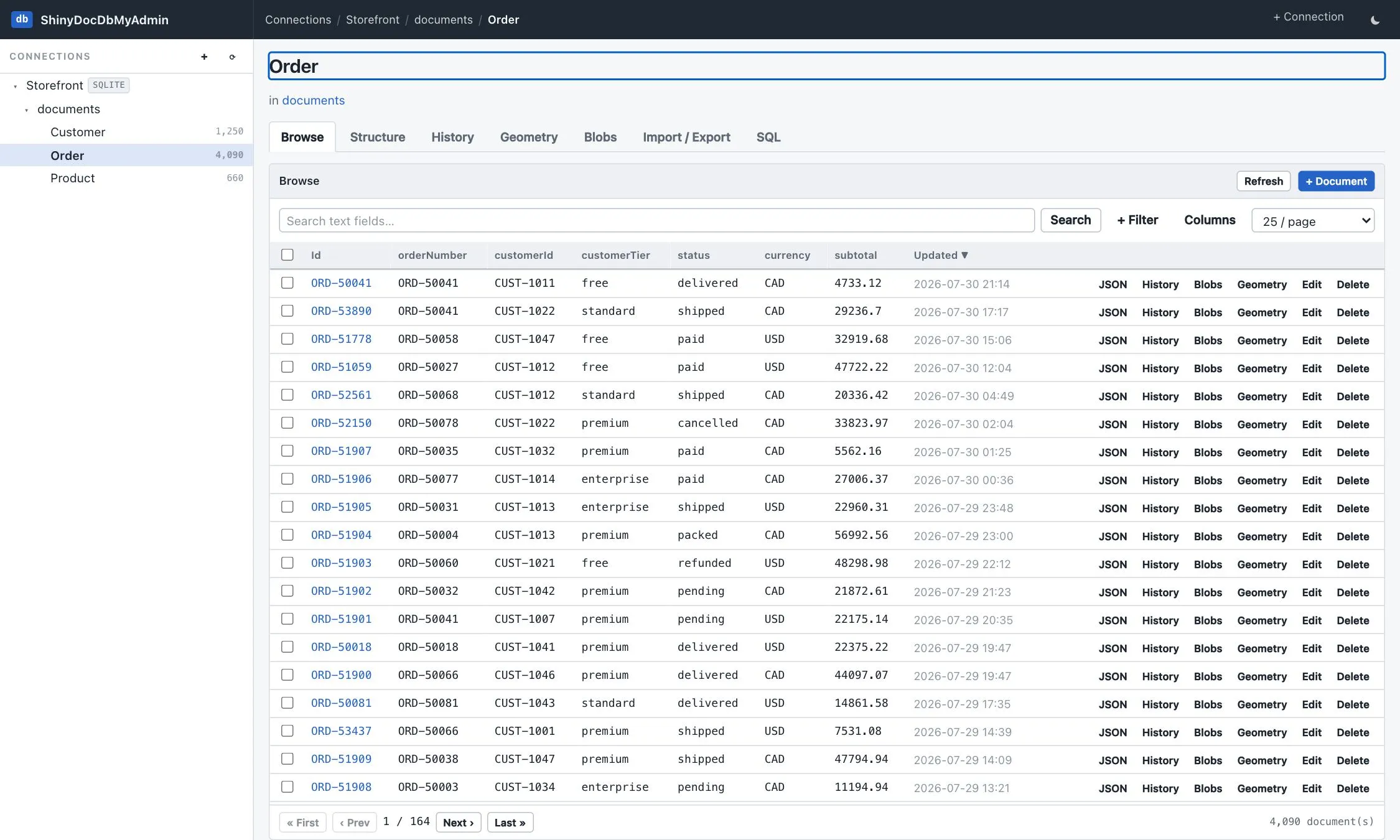Viewport: 1400px width, 840px height.
Task: Select the Browse tab
Action: 302,137
